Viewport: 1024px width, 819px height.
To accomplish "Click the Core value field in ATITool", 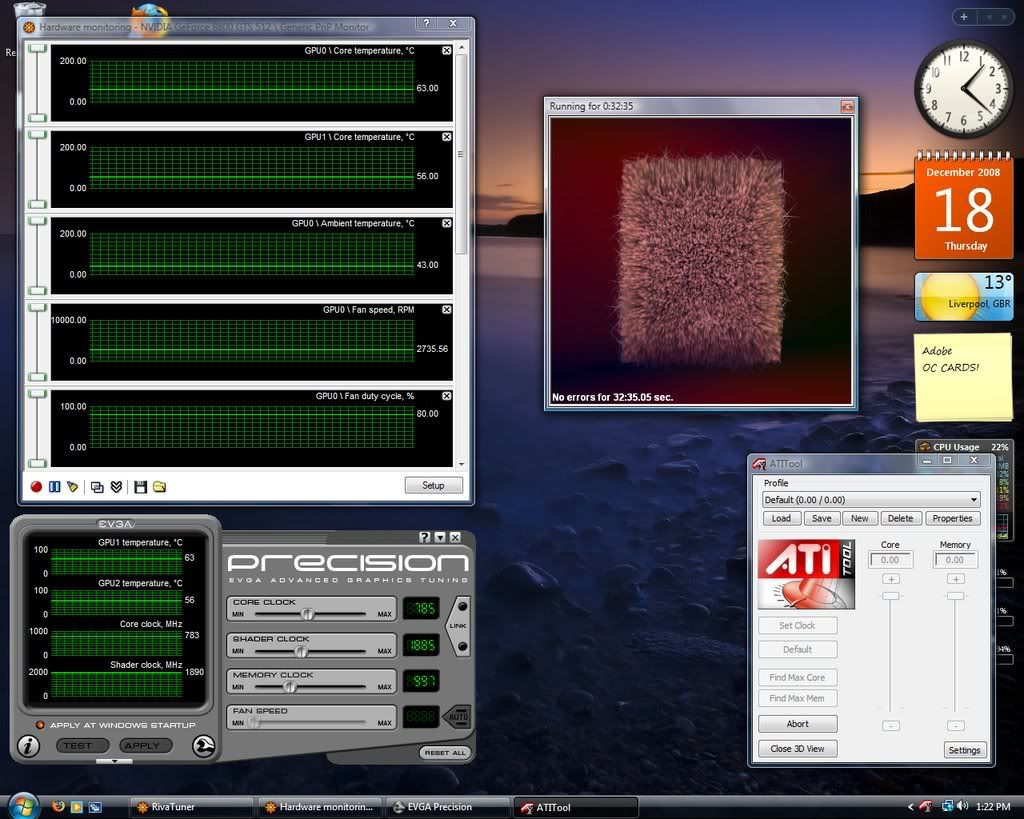I will point(889,561).
